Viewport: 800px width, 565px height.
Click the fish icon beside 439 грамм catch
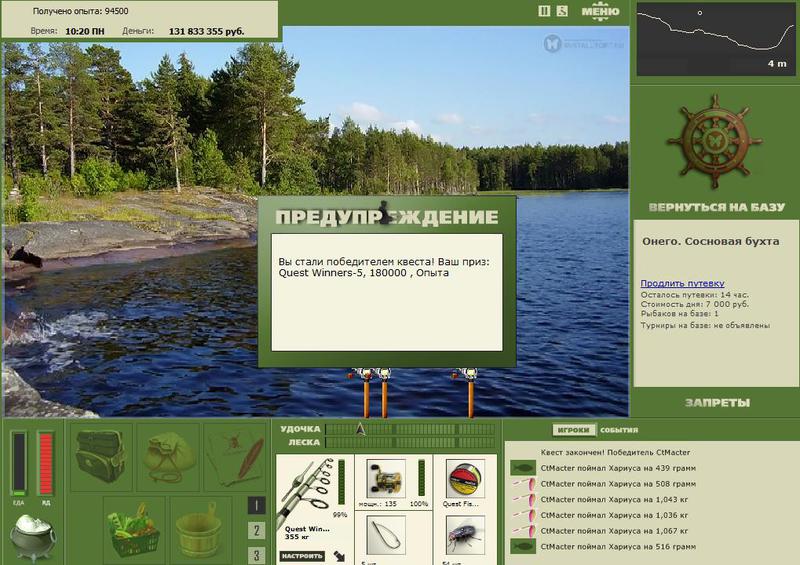523,468
